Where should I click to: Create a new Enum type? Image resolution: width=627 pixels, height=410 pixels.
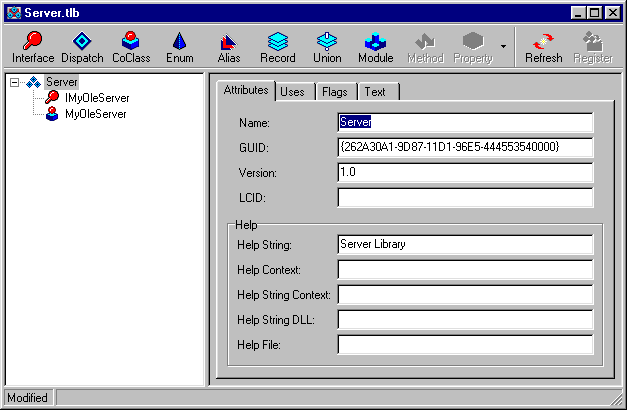[179, 47]
